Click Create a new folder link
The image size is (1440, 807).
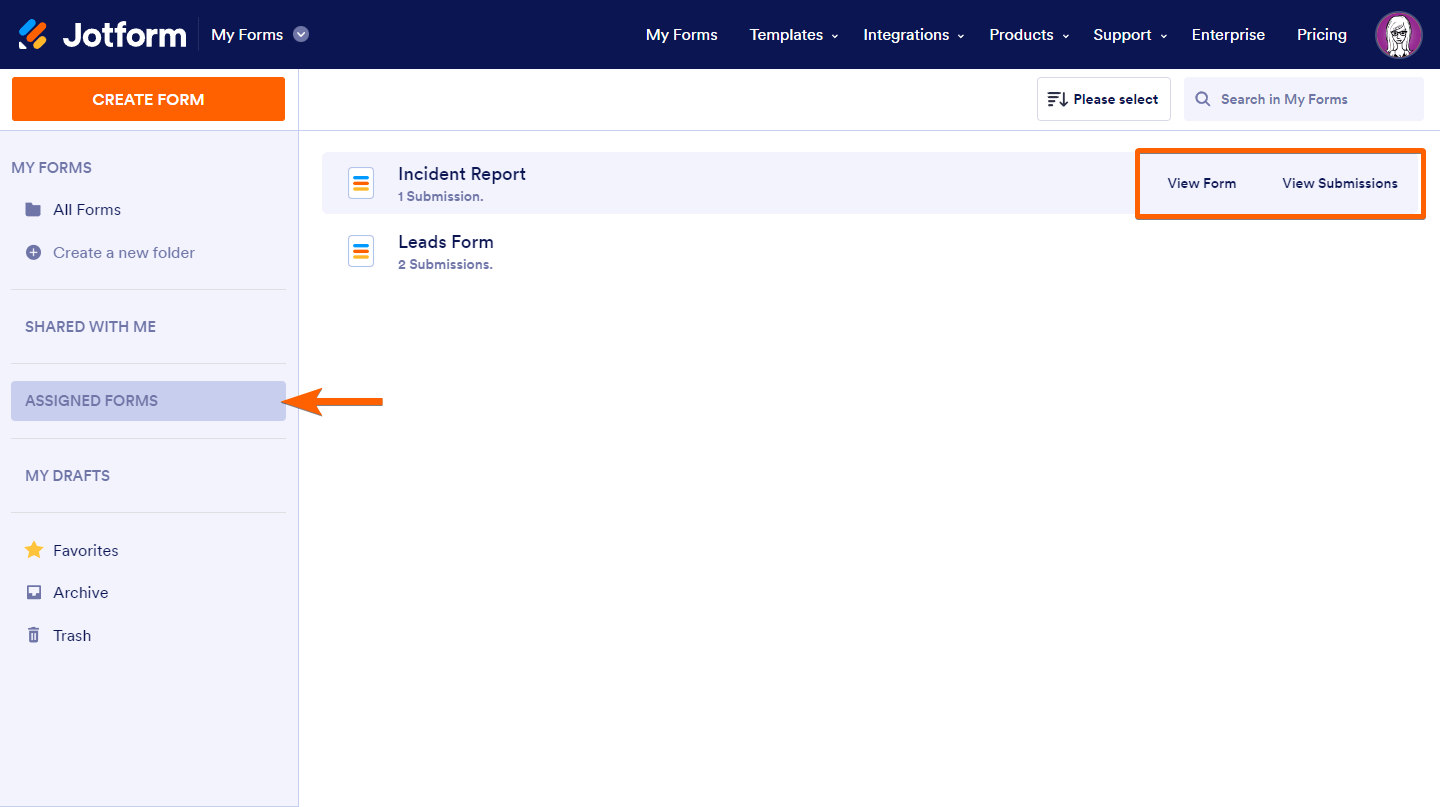point(124,252)
